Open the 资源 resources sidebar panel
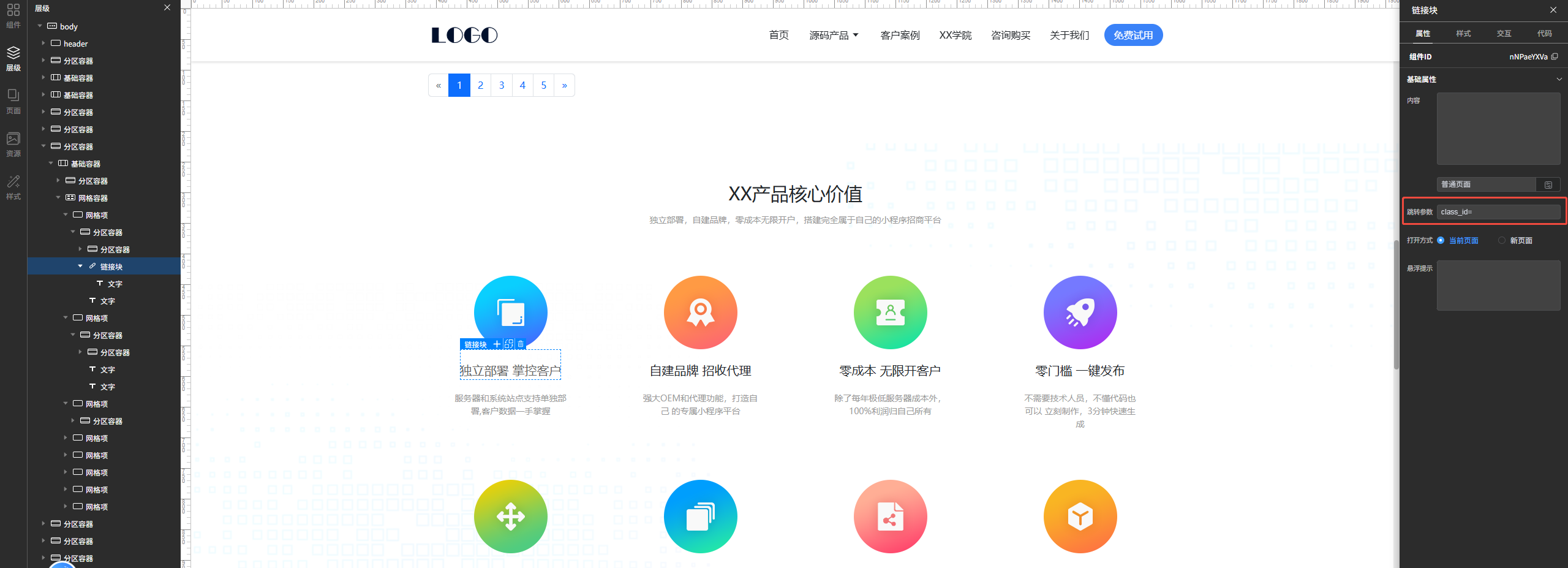 click(x=13, y=144)
